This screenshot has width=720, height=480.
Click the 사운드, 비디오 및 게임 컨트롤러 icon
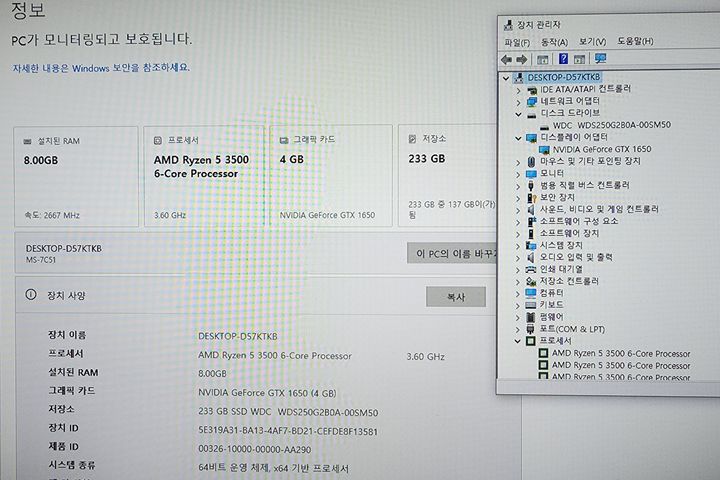531,209
